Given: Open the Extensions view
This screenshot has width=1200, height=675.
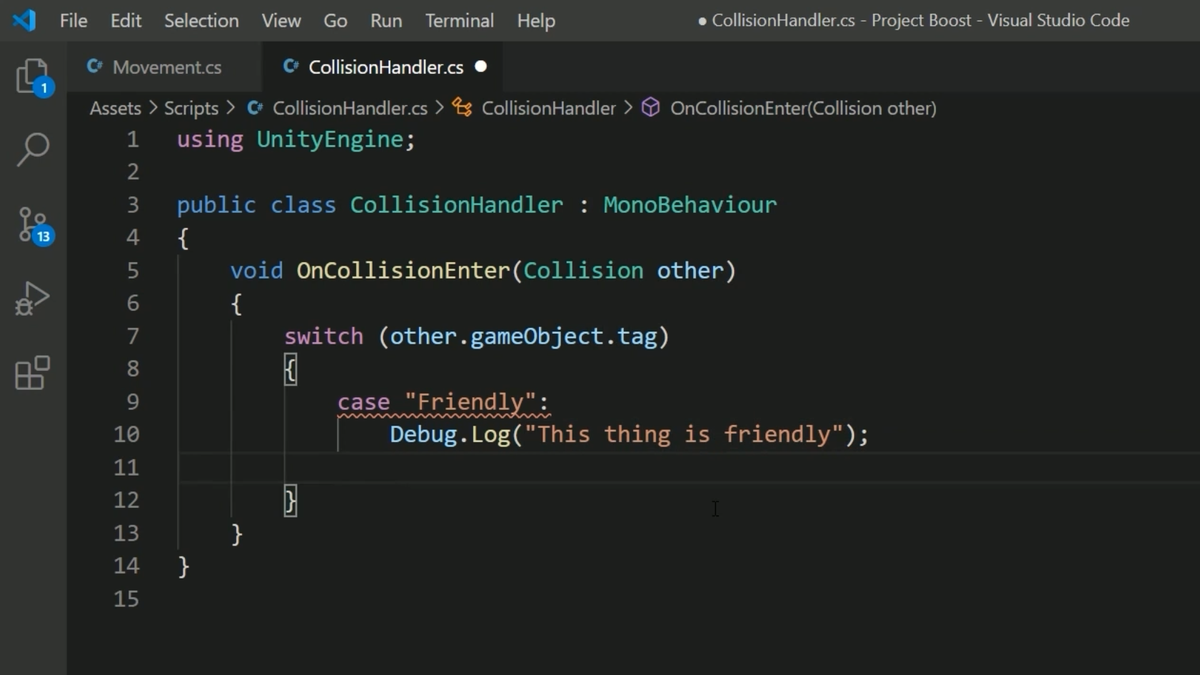Looking at the screenshot, I should [32, 372].
